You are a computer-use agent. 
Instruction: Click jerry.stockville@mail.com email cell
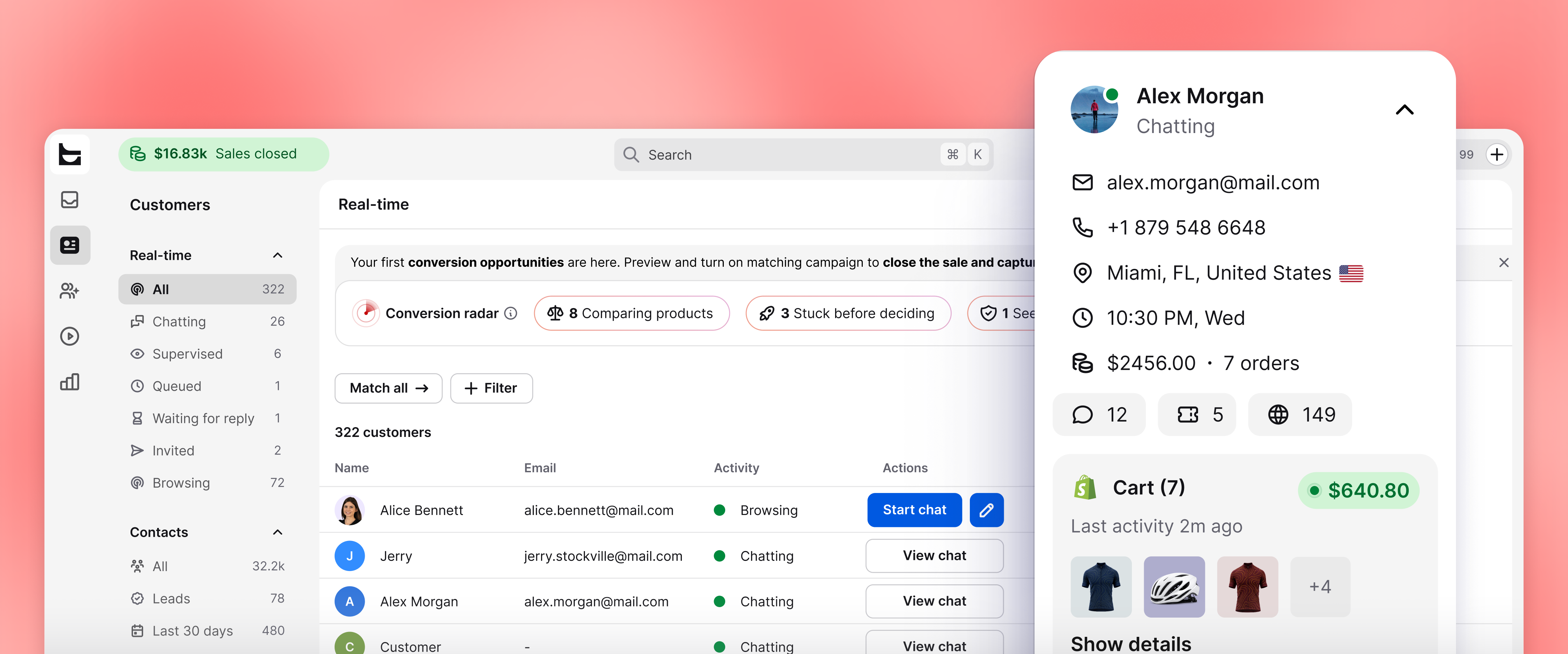tap(603, 556)
